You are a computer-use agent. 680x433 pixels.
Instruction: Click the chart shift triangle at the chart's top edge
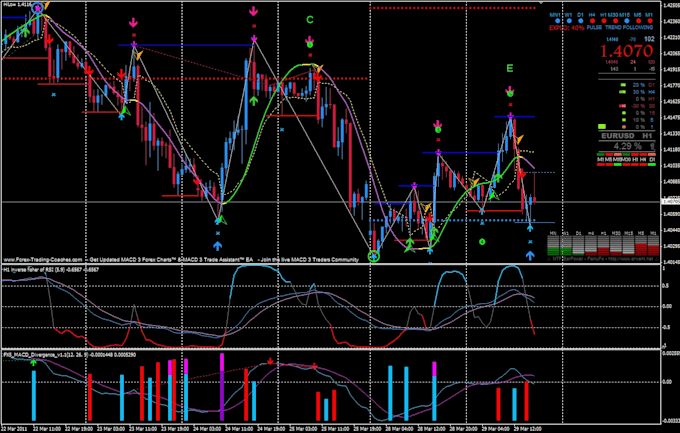(x=540, y=3)
